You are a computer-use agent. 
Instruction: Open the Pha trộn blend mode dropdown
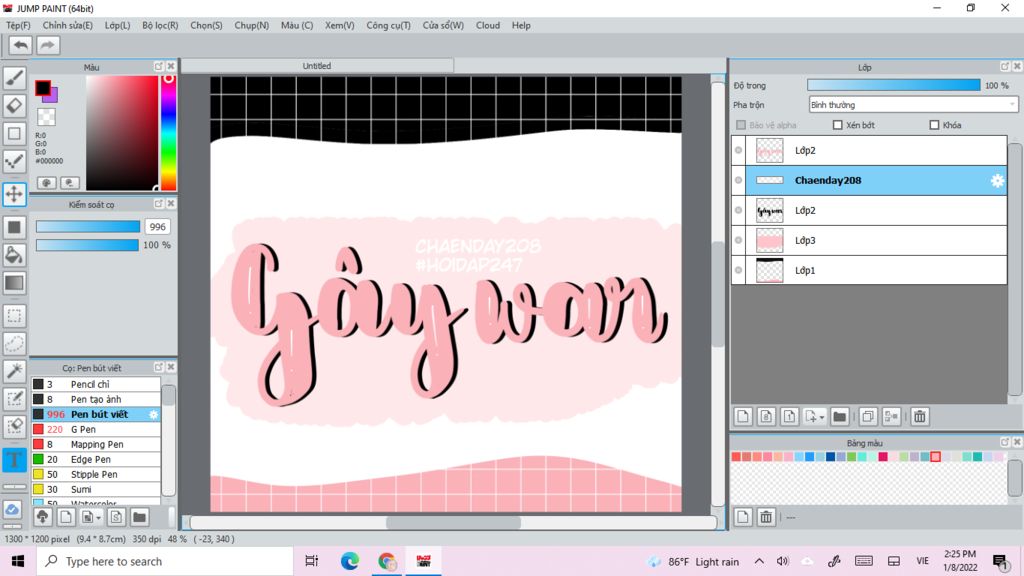[913, 104]
